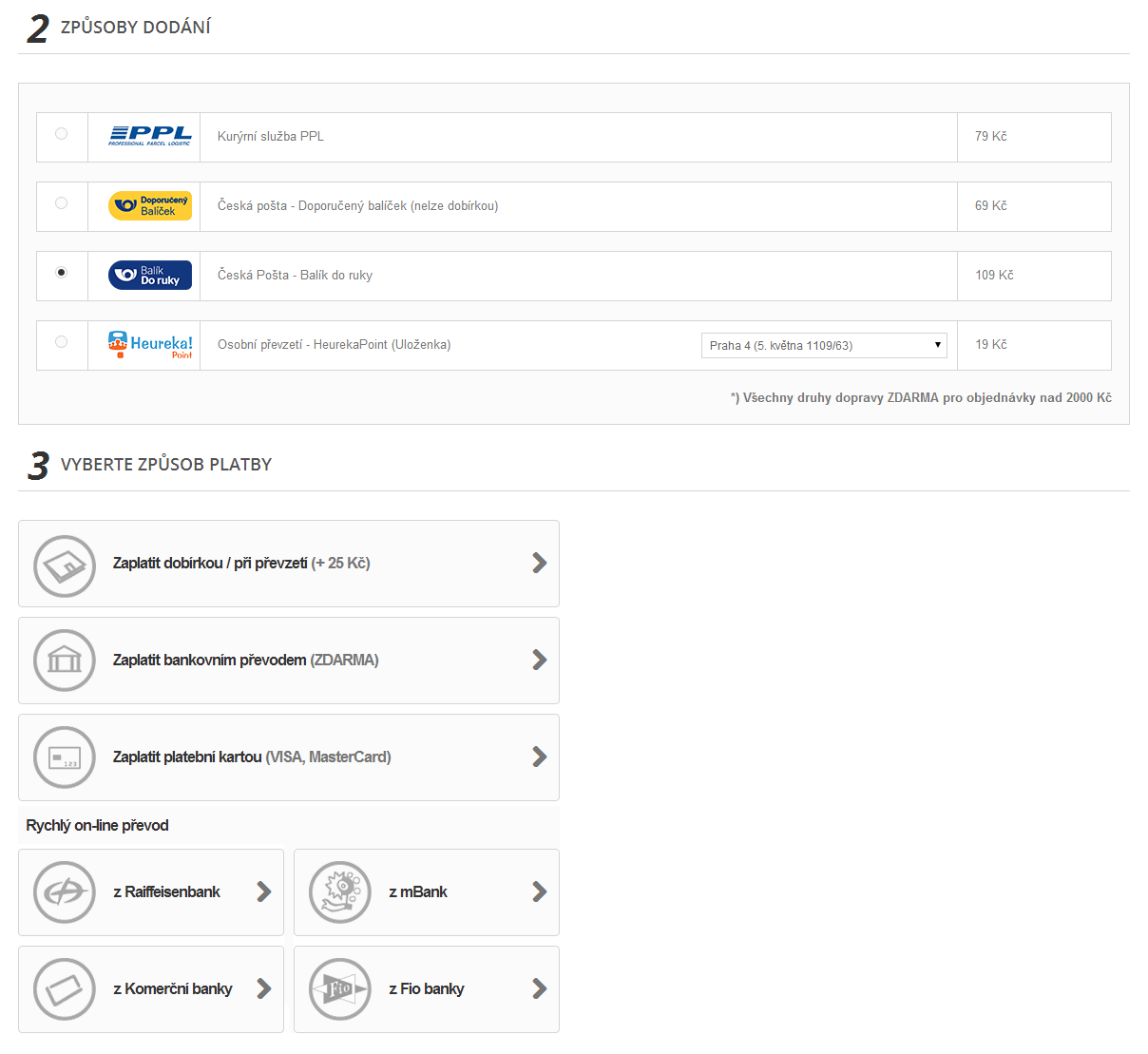This screenshot has width=1148, height=1054.
Task: Click the Rychlý on-line převod heading
Action: (97, 826)
